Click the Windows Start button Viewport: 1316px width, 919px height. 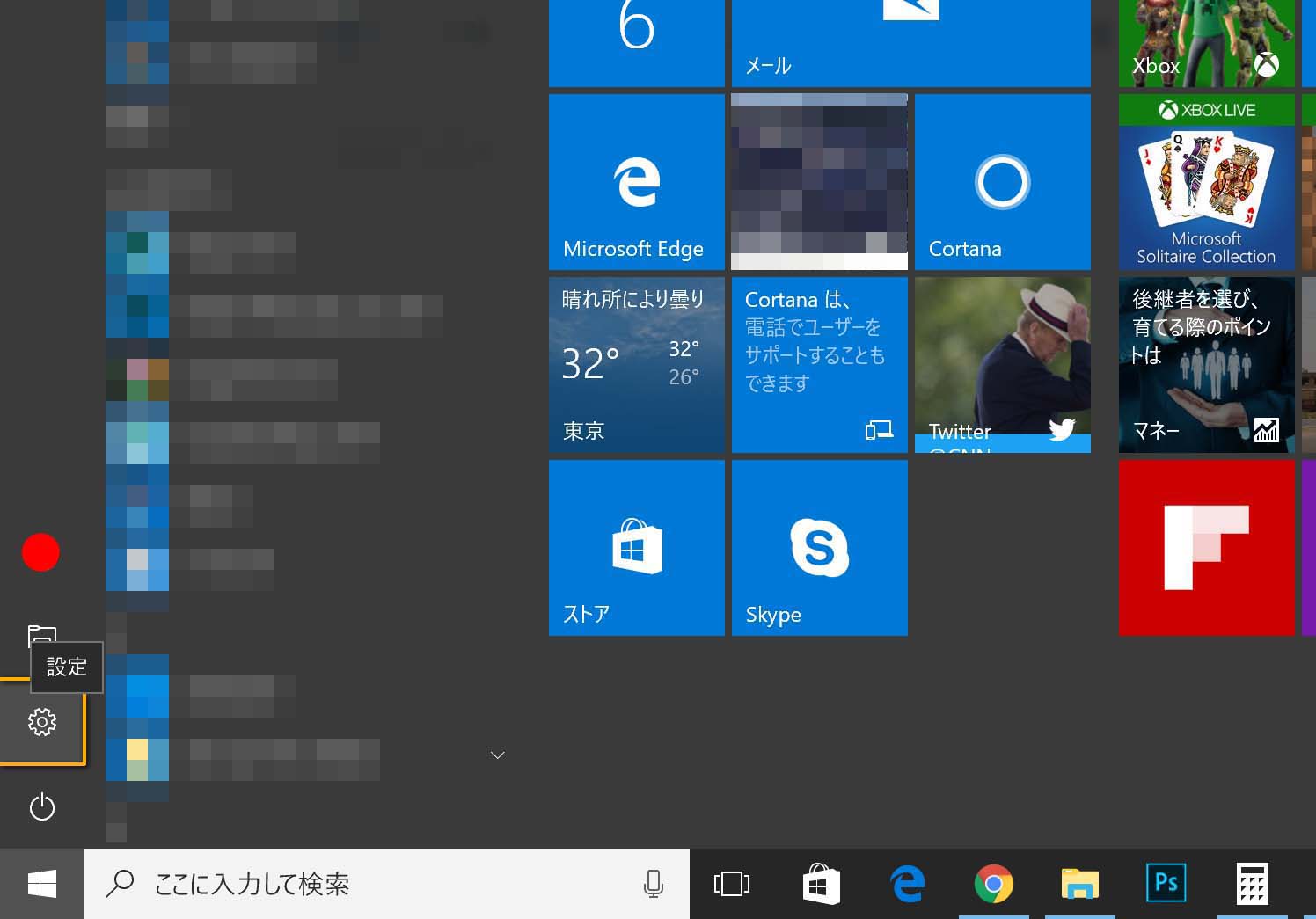coord(41,884)
